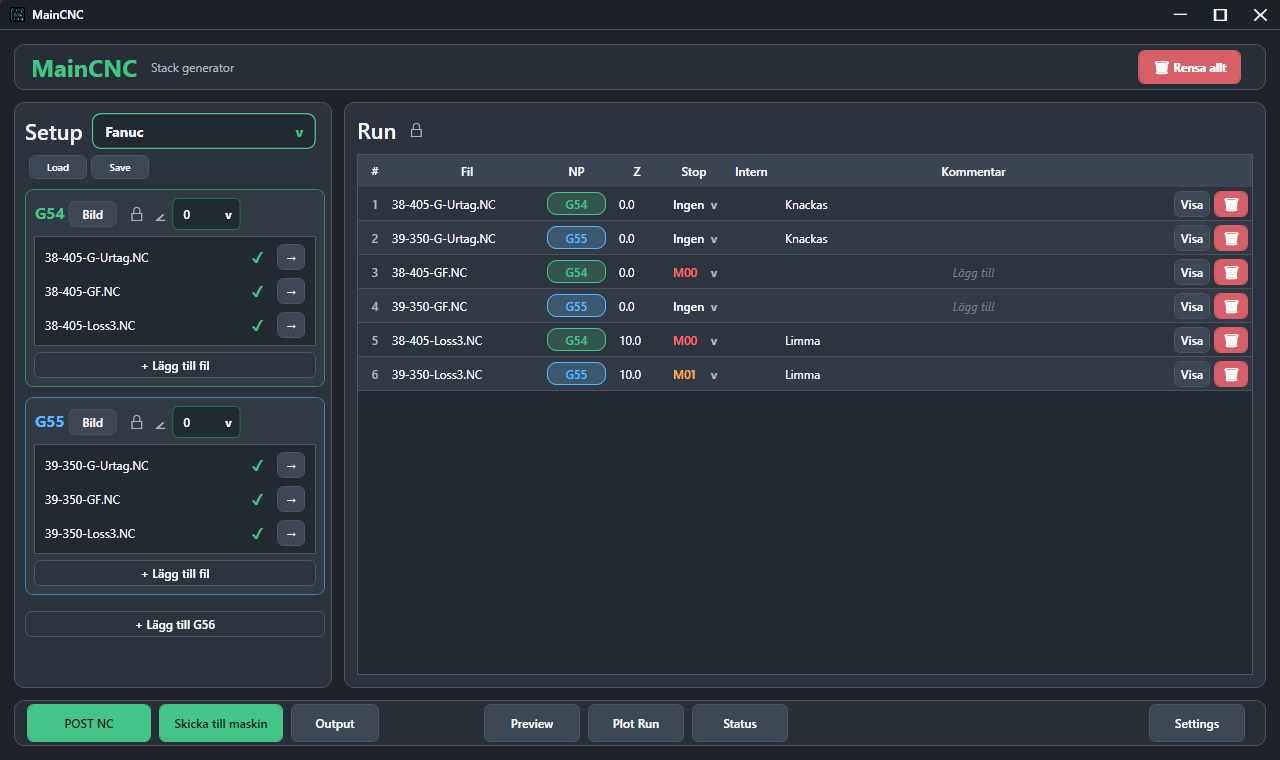This screenshot has height=760, width=1280.
Task: Delete row 38-405-GF.NC with trash icon
Action: (x=1231, y=273)
